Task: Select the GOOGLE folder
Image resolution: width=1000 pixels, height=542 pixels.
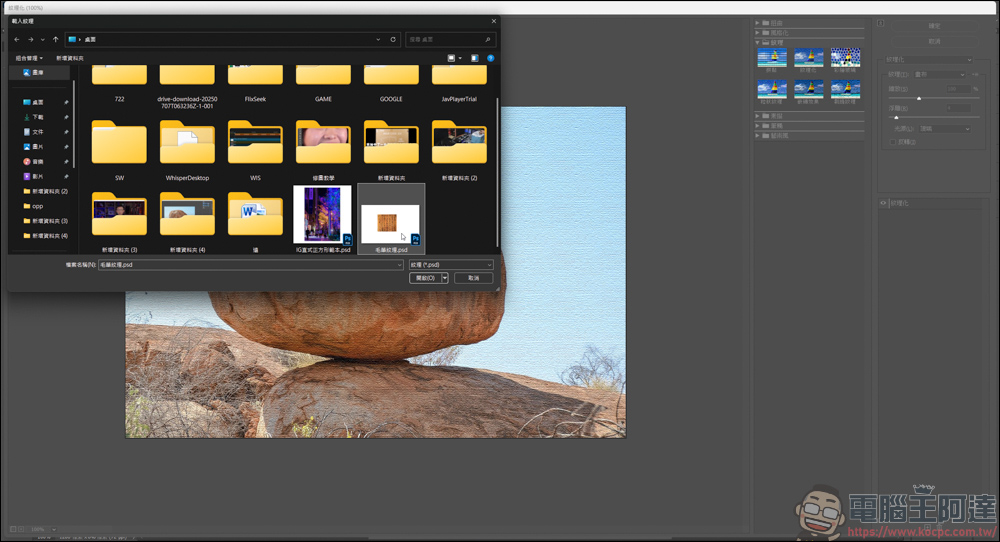Action: tap(391, 84)
